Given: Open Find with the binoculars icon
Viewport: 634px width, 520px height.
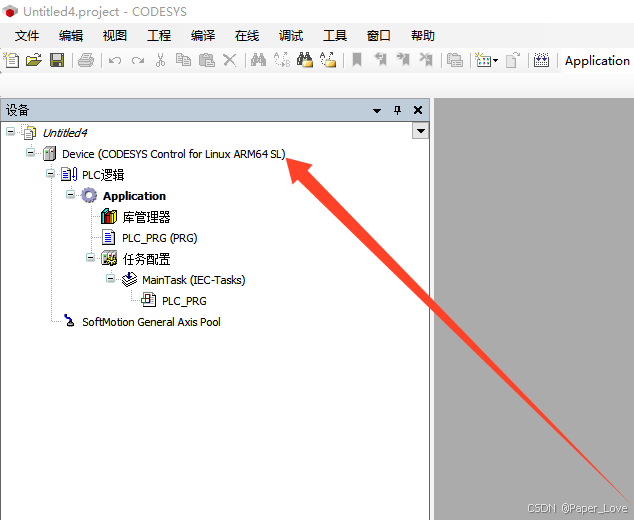Looking at the screenshot, I should pyautogui.click(x=258, y=60).
